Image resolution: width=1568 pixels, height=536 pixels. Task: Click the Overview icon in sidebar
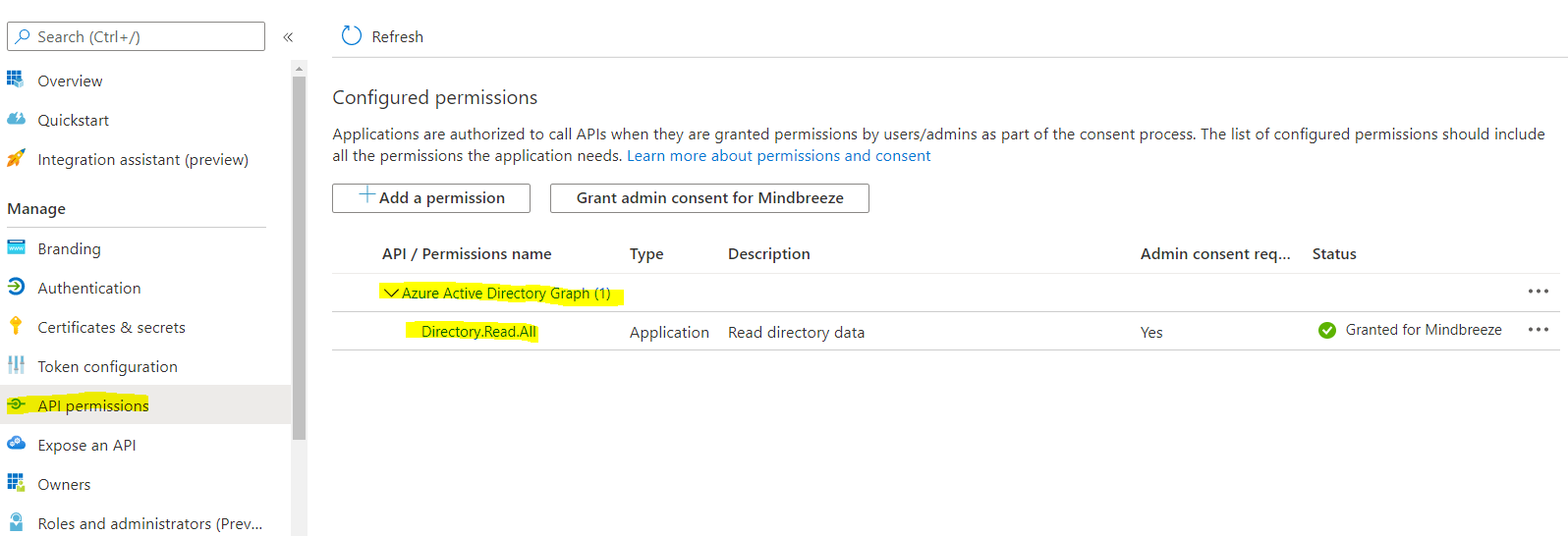[x=16, y=80]
